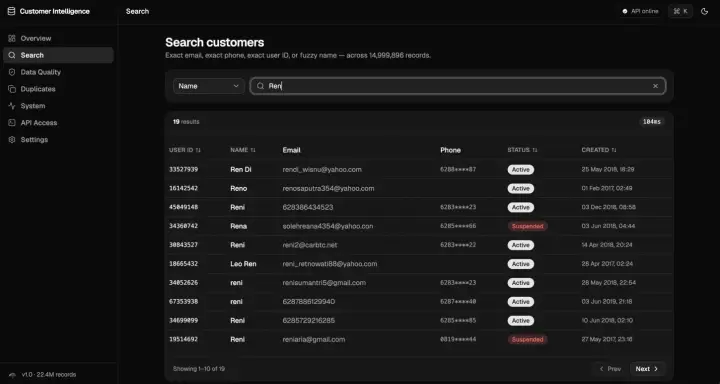Image resolution: width=720 pixels, height=384 pixels.
Task: Select user ID 67353938
Action: click(x=183, y=302)
